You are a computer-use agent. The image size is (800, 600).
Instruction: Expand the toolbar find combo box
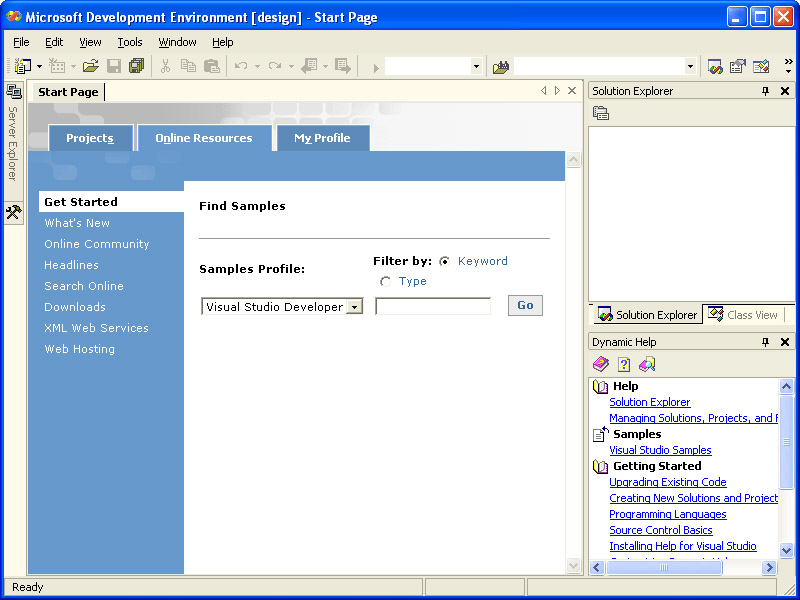coord(690,66)
